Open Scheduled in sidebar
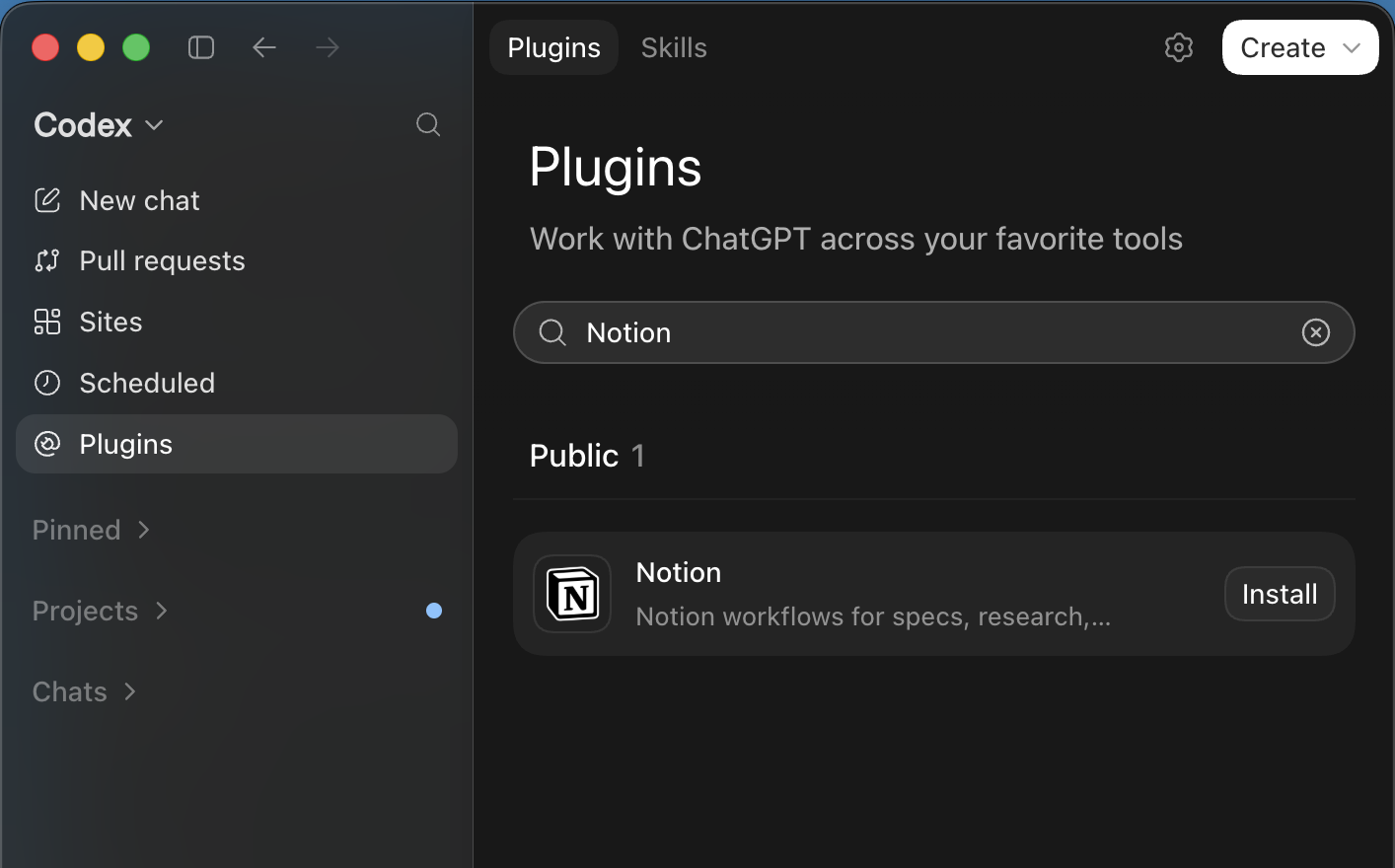This screenshot has width=1395, height=868. coord(237,383)
